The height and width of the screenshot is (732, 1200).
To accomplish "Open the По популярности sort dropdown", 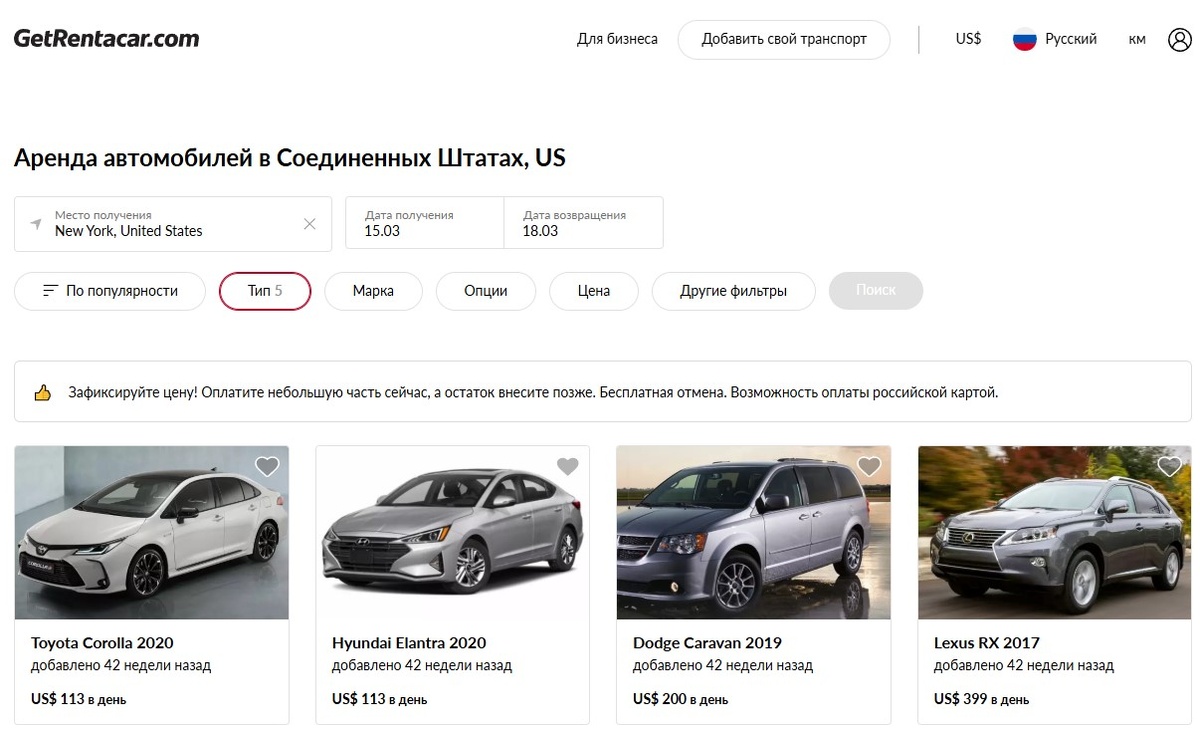I will click(110, 291).
